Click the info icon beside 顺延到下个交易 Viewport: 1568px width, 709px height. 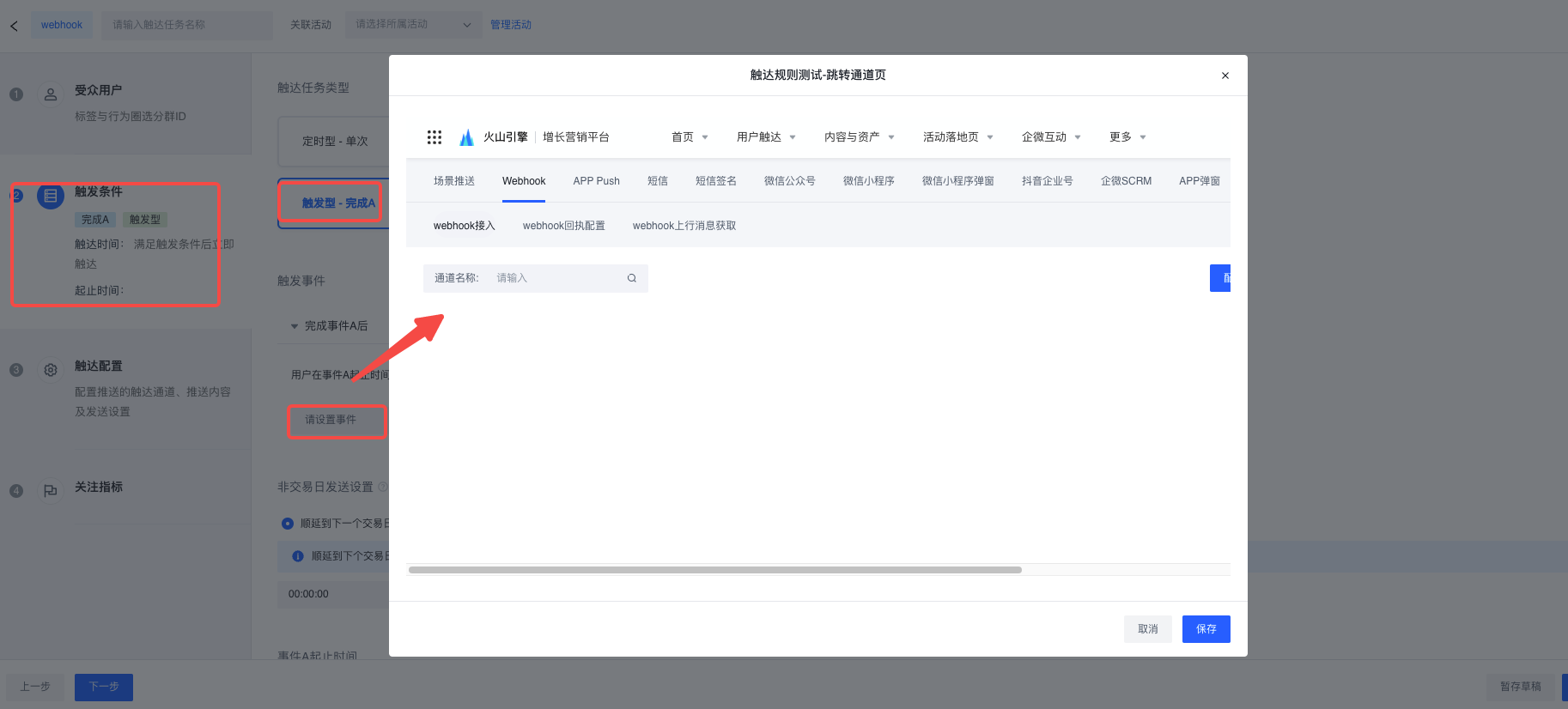click(298, 556)
